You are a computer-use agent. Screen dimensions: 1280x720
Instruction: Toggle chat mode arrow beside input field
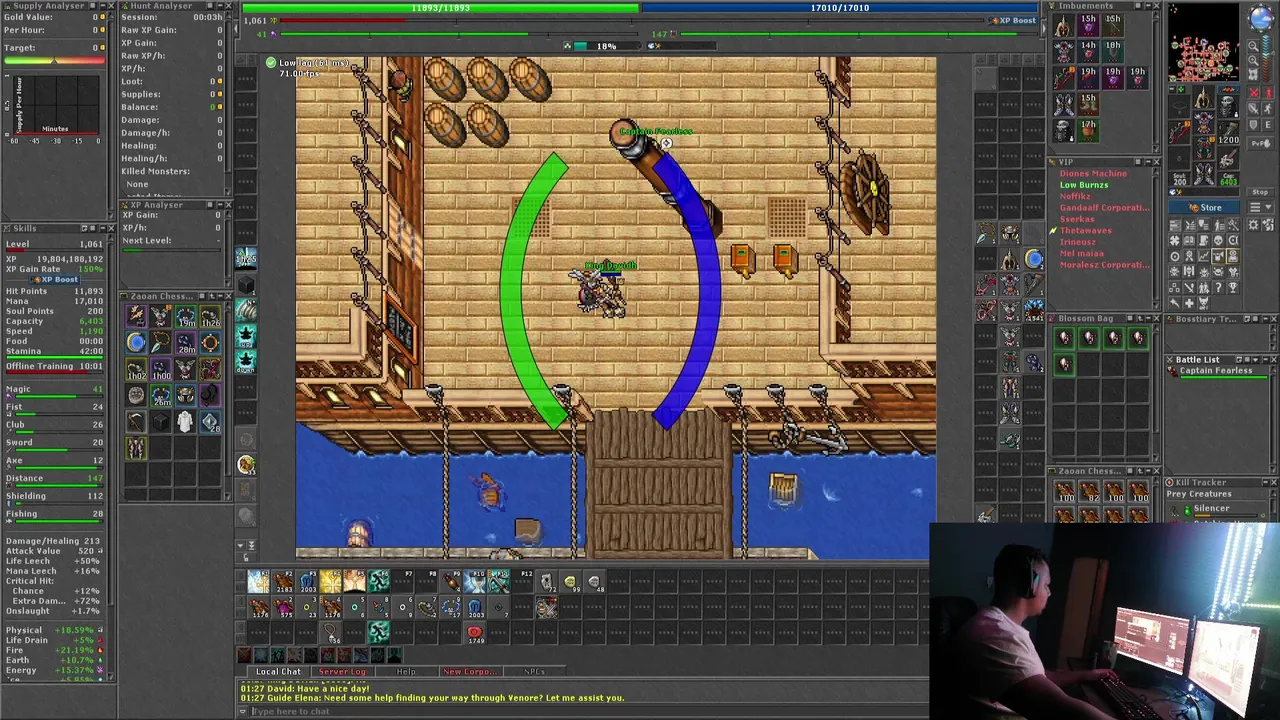(x=242, y=711)
